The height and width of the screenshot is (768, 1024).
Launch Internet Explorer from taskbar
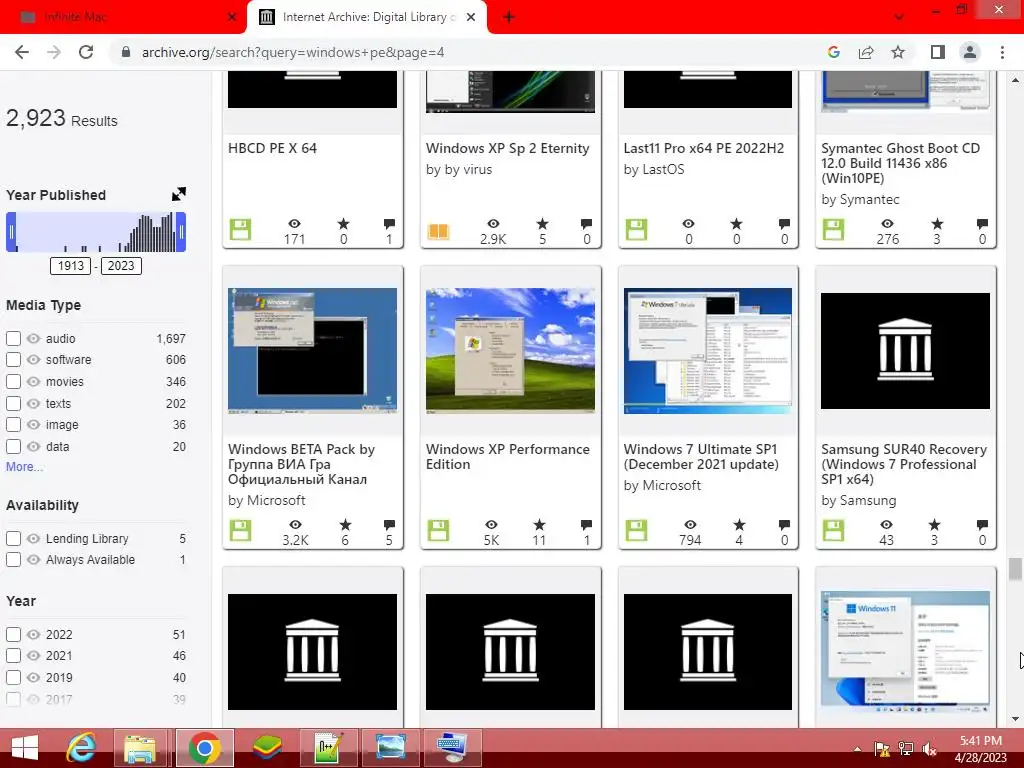(81, 748)
